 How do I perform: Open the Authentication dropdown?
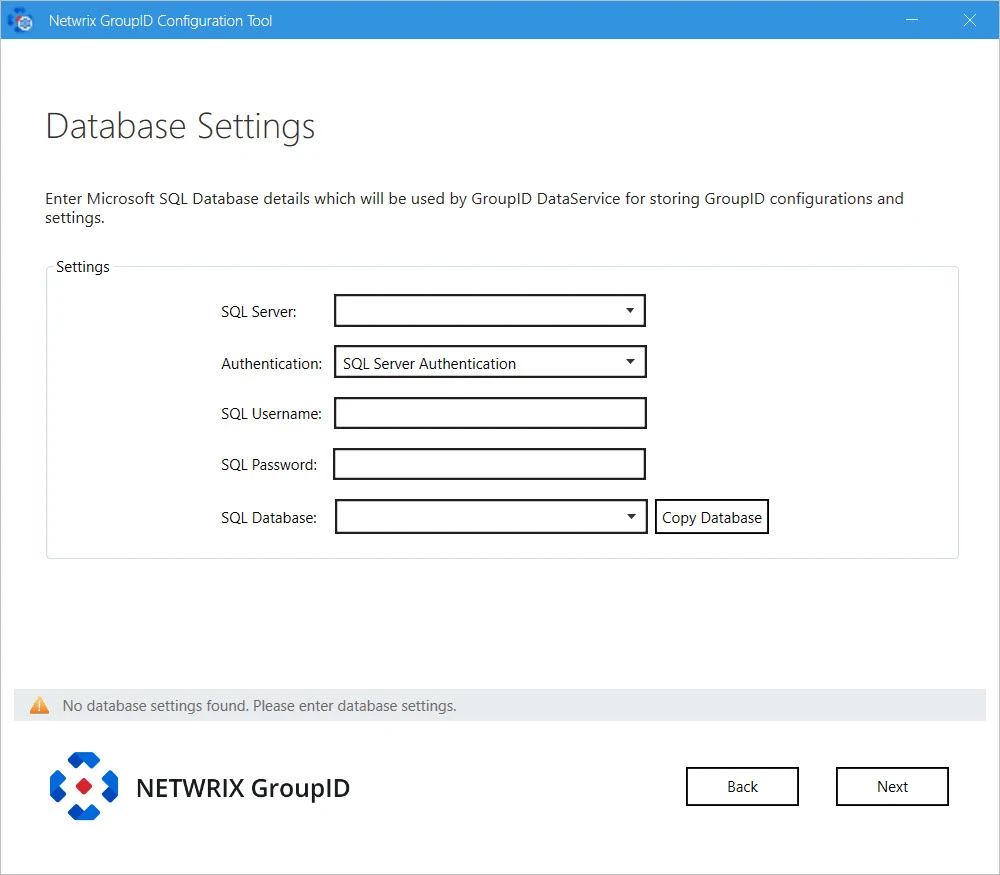point(490,362)
